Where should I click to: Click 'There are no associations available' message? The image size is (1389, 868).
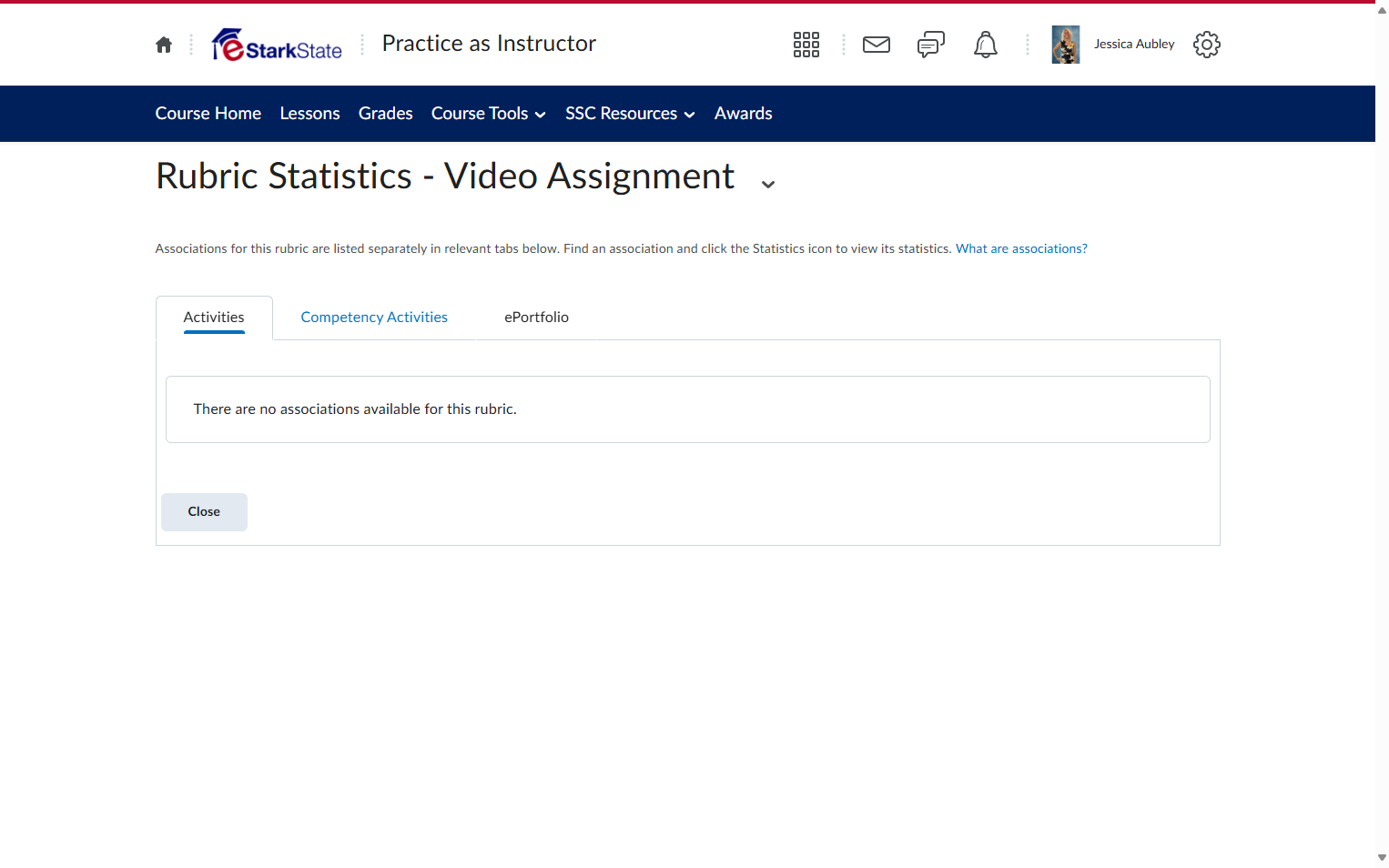pos(355,409)
